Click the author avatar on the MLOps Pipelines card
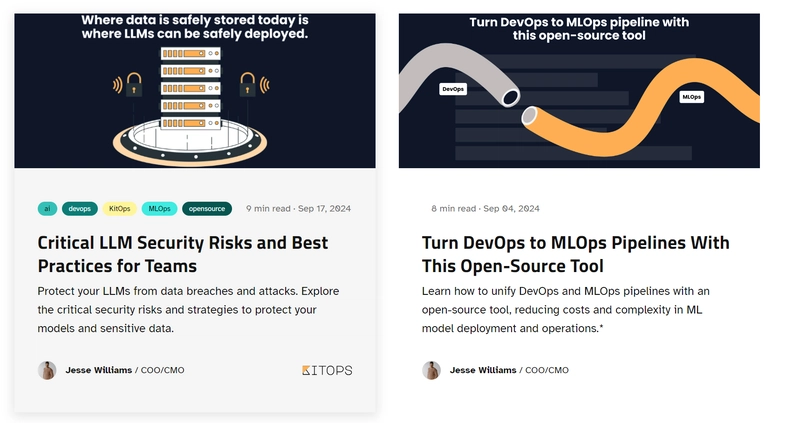 coord(431,370)
